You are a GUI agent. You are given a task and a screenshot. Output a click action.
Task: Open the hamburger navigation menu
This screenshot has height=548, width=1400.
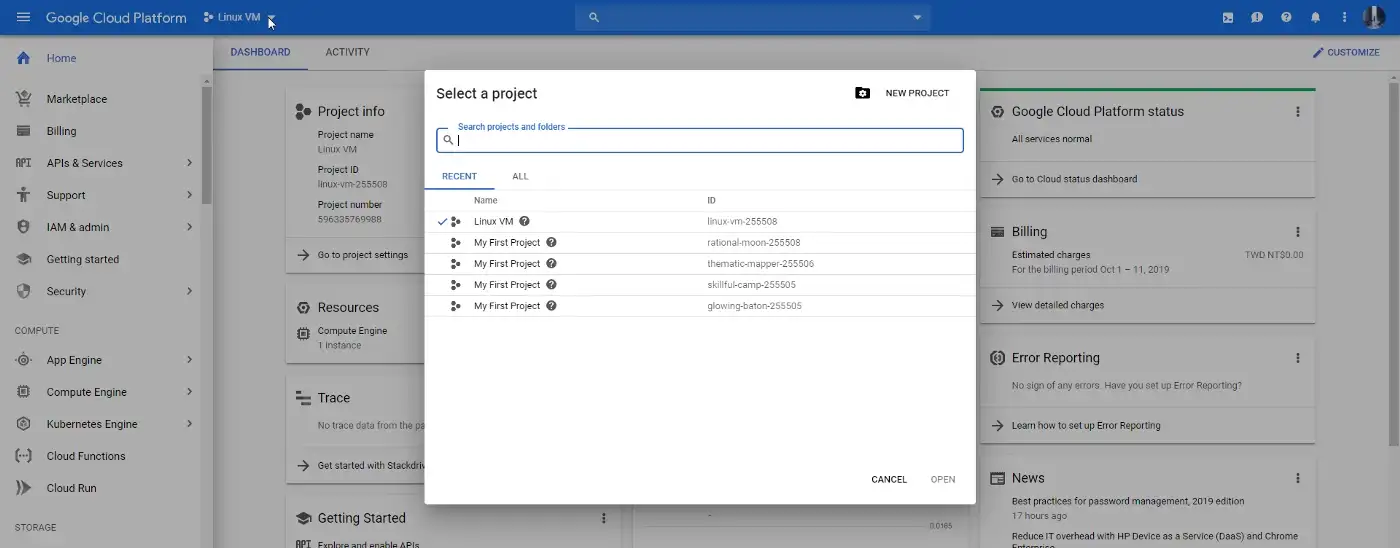tap(23, 18)
